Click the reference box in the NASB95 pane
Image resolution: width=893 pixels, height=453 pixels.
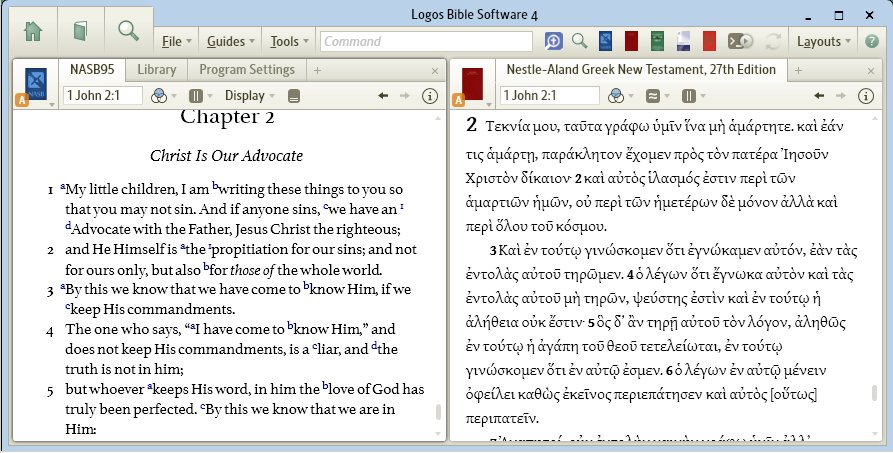(x=103, y=95)
